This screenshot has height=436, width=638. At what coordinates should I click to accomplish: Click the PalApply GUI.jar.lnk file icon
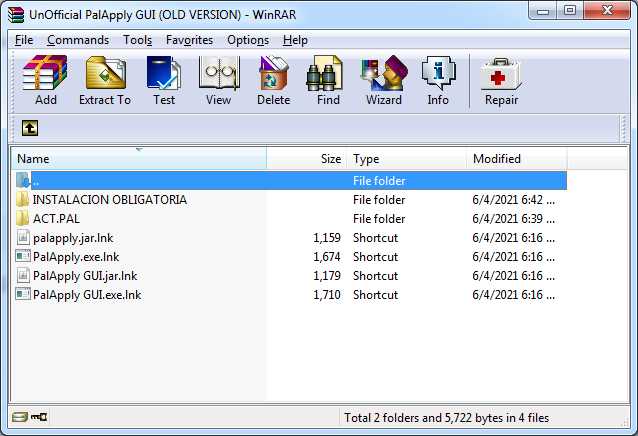point(23,275)
